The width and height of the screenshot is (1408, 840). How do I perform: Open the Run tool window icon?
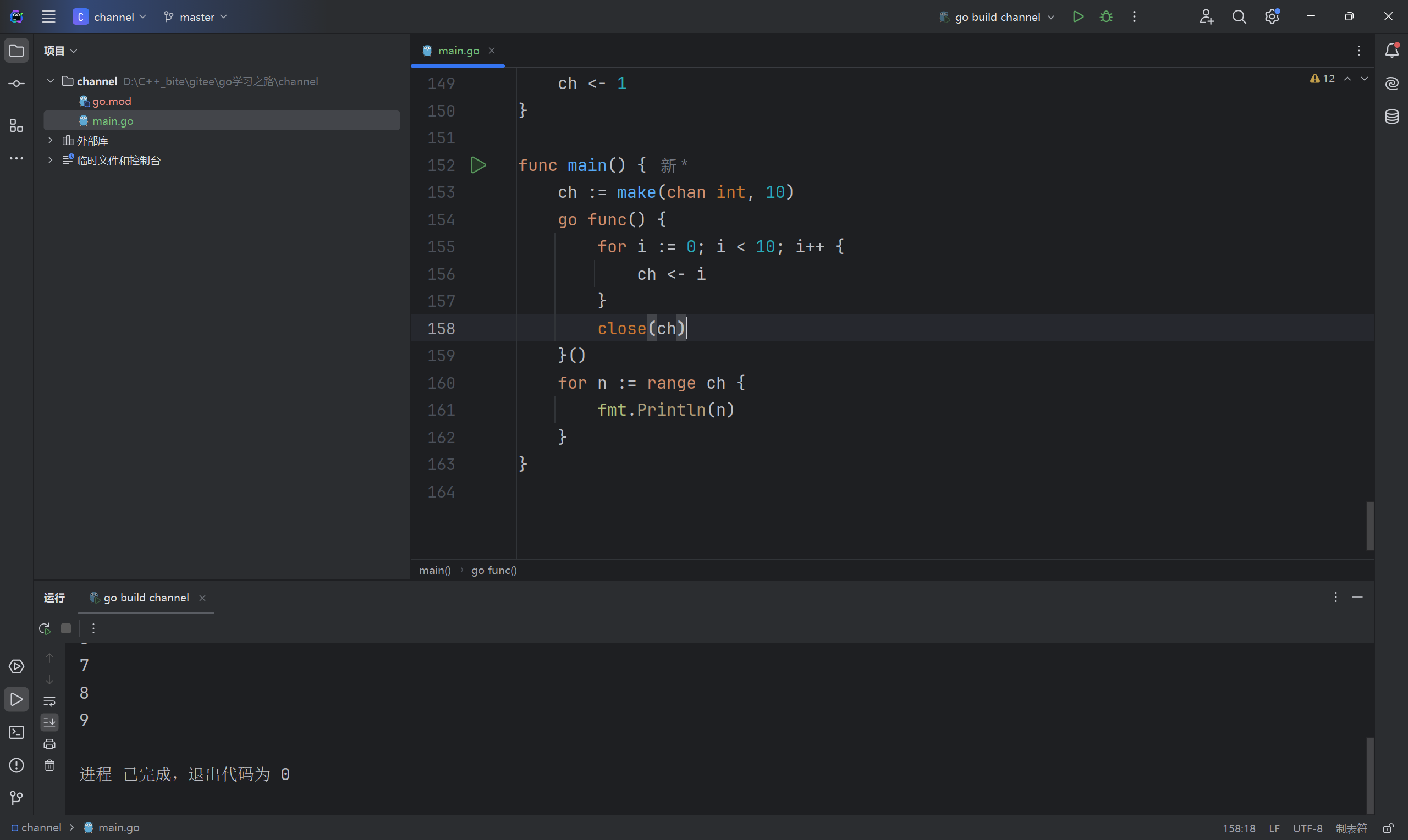(16, 700)
